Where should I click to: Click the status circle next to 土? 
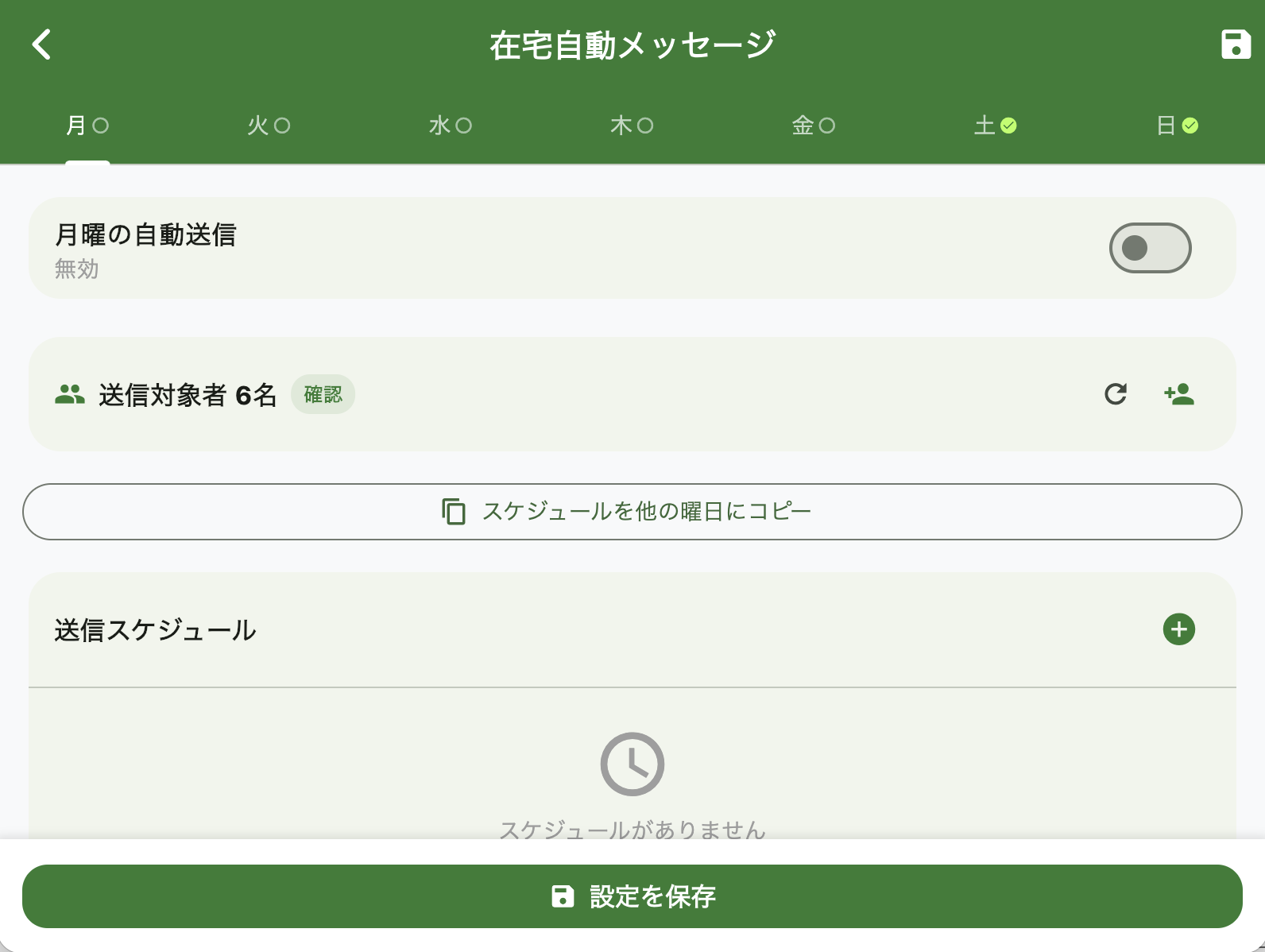pyautogui.click(x=1008, y=124)
